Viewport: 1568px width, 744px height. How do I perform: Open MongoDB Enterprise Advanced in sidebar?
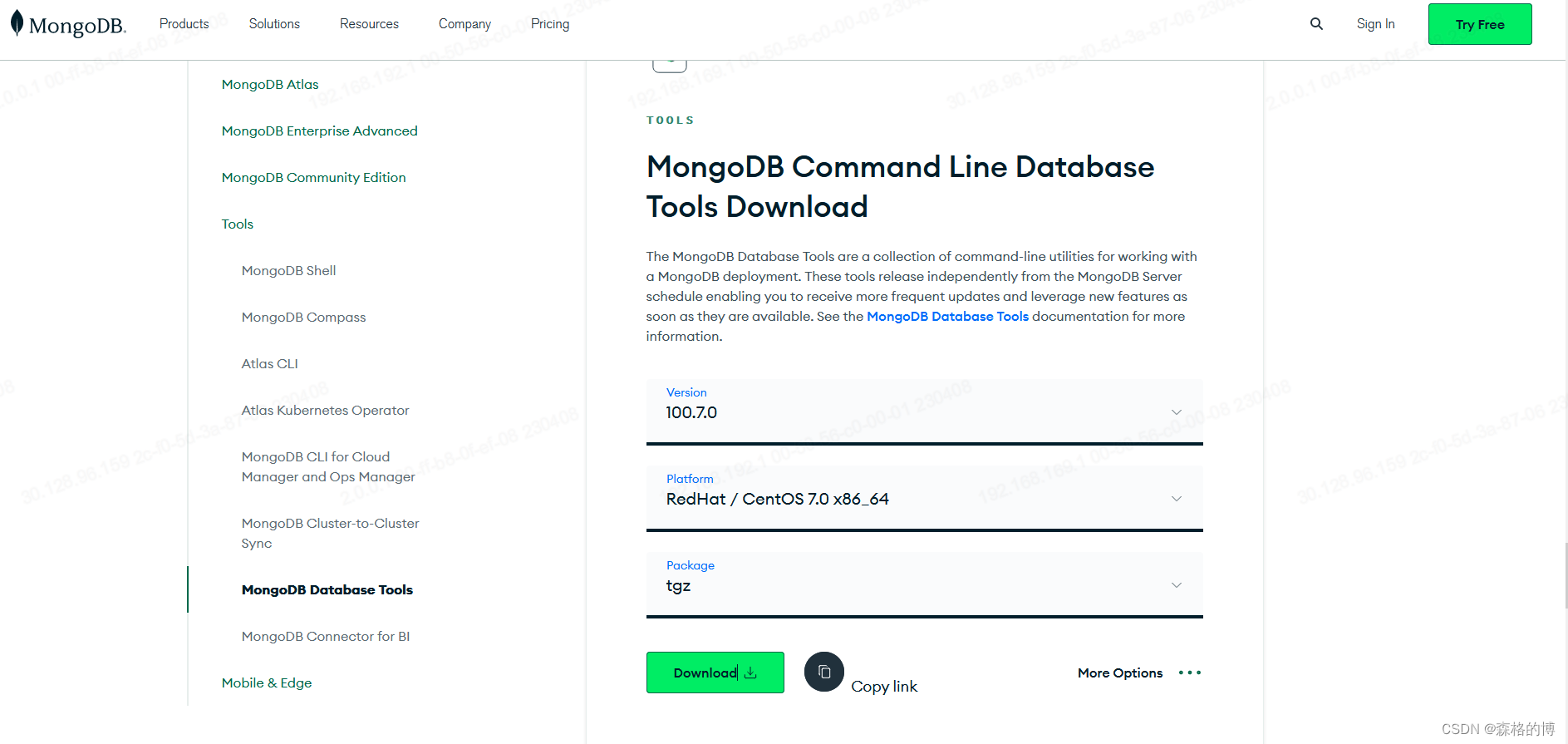tap(319, 131)
